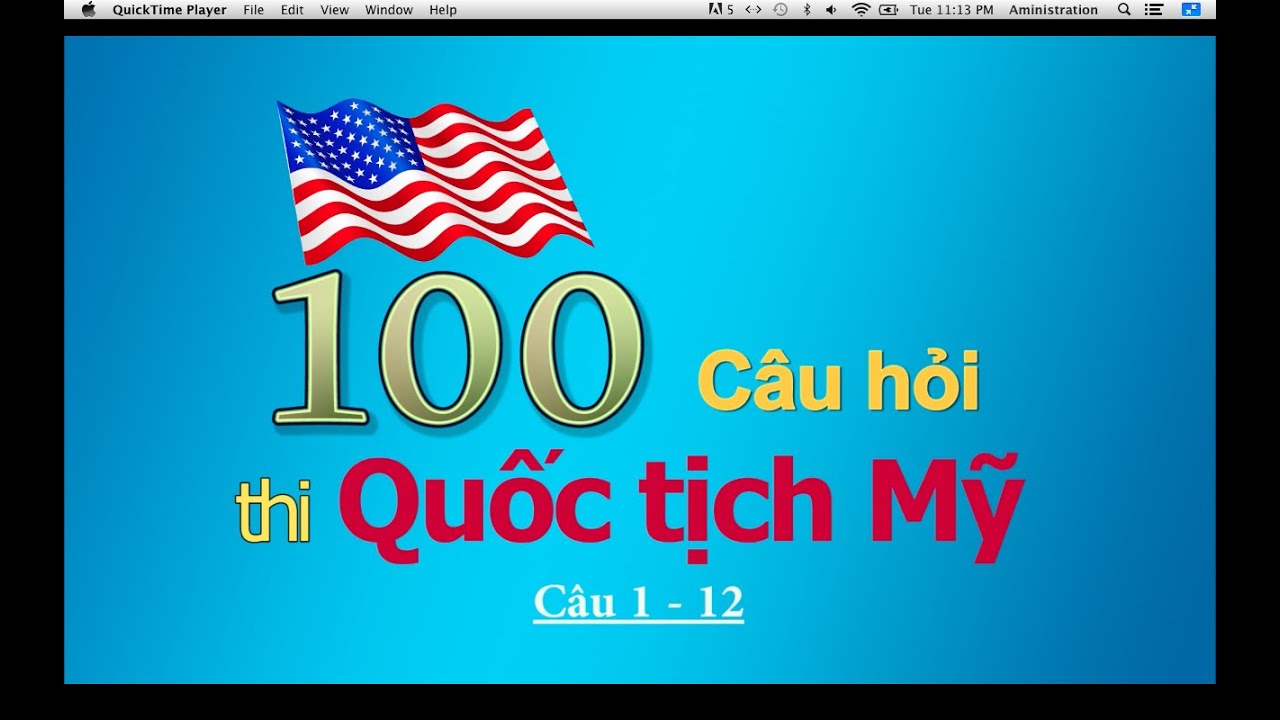Open the QuickTime Player application menu

[169, 10]
